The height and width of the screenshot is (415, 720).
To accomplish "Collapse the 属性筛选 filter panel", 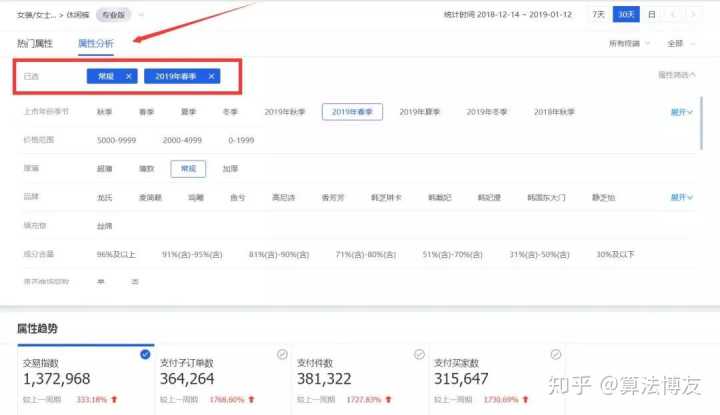I will [x=677, y=75].
